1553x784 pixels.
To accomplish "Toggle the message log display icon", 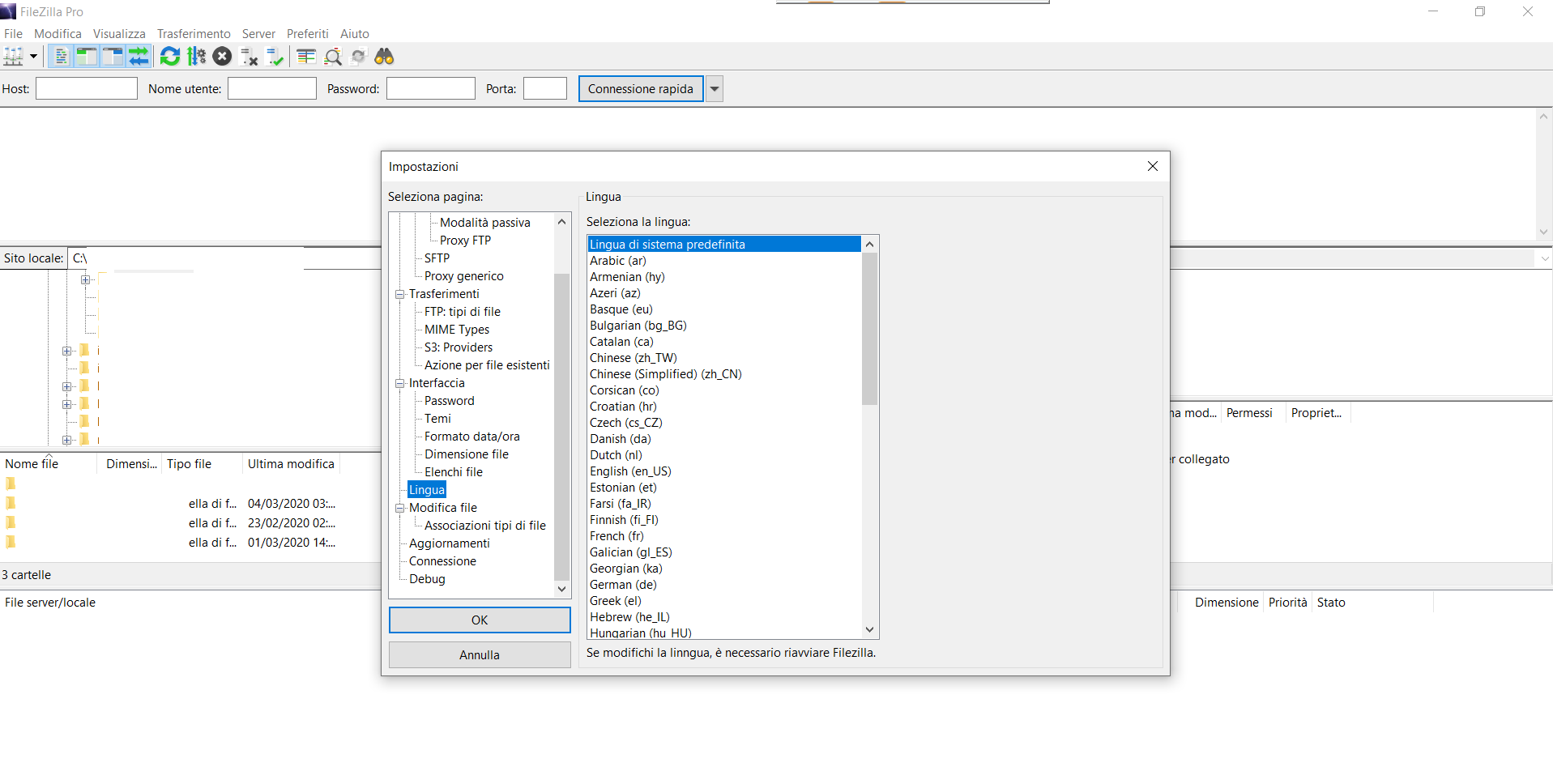I will (60, 57).
